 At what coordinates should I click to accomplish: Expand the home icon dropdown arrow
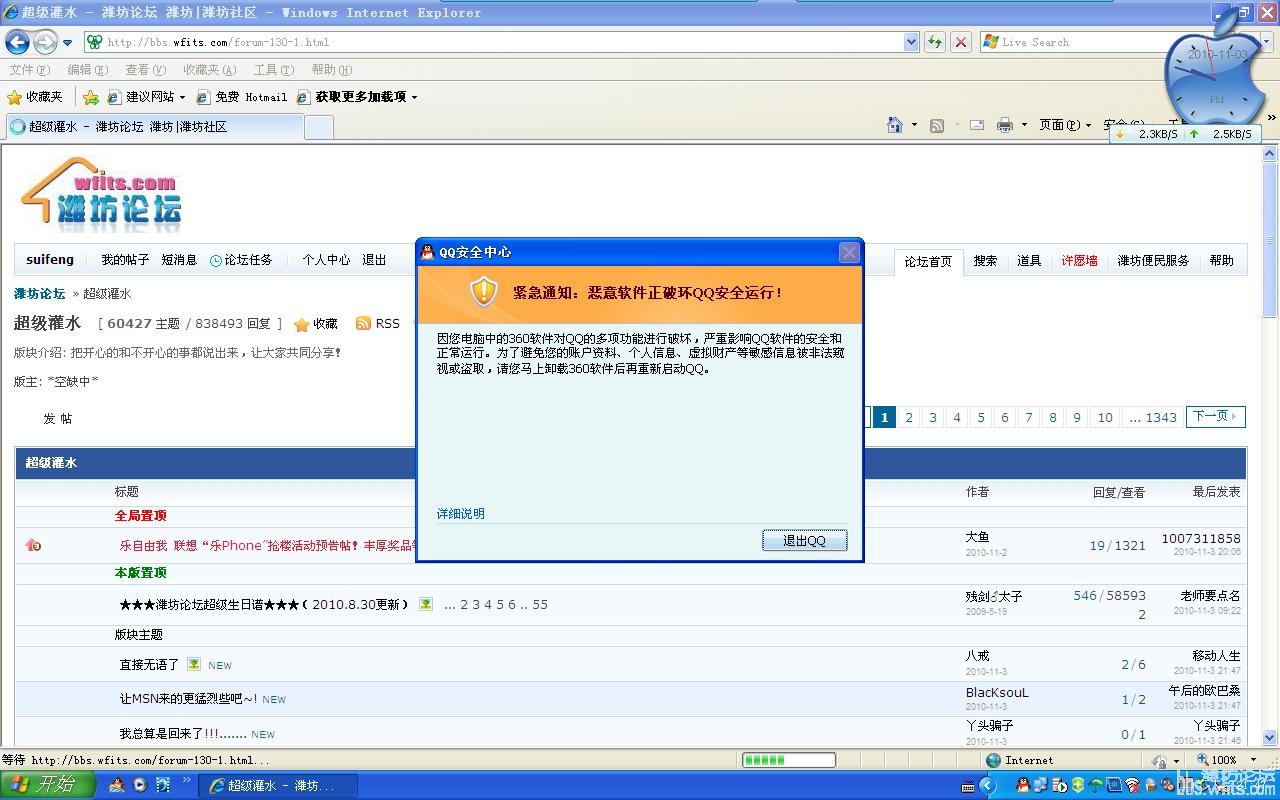click(914, 125)
